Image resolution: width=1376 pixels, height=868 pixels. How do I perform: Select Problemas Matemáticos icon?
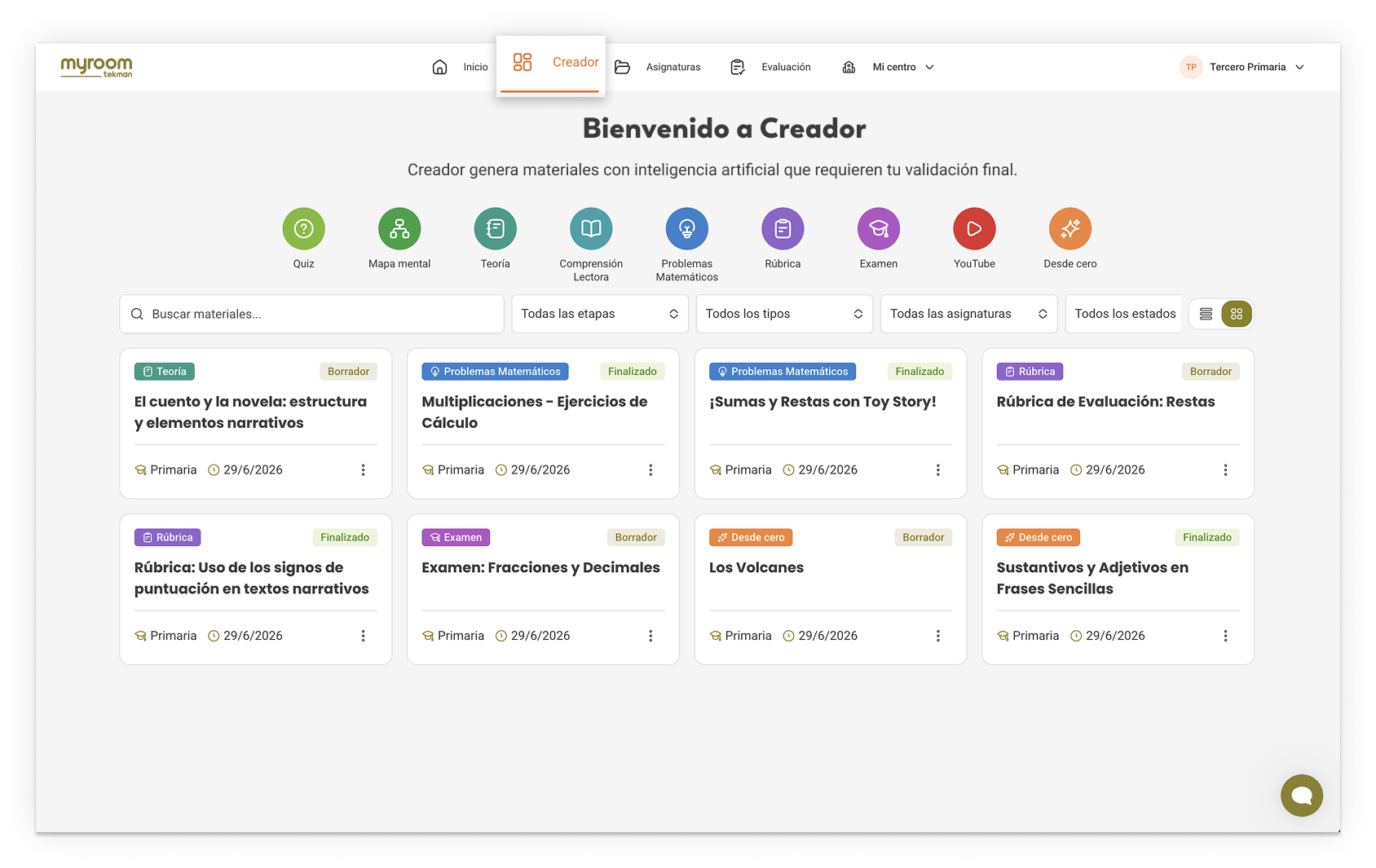pyautogui.click(x=687, y=229)
